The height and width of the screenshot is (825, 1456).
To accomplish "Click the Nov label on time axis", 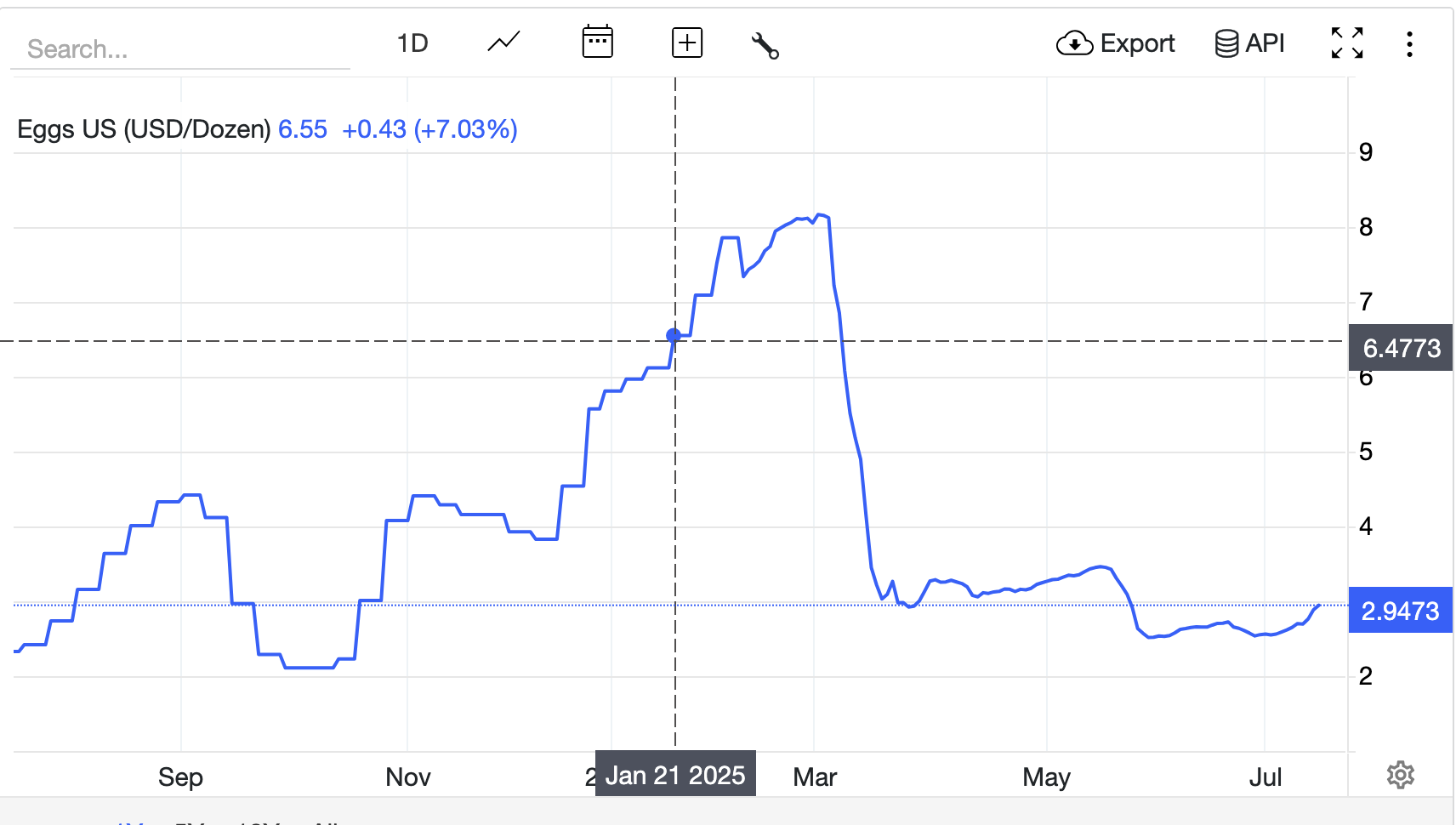I will click(x=408, y=777).
